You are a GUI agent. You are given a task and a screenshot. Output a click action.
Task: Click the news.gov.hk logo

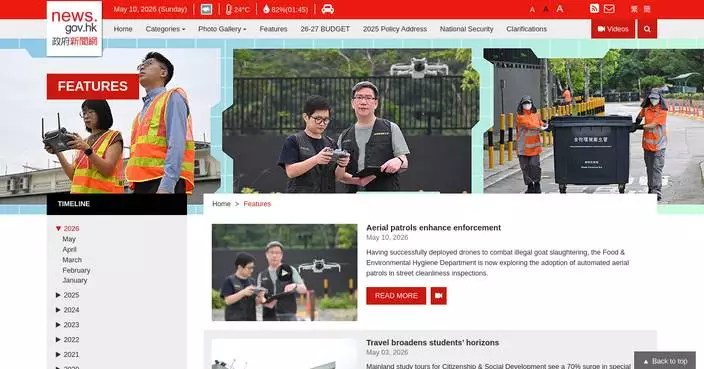(75, 29)
